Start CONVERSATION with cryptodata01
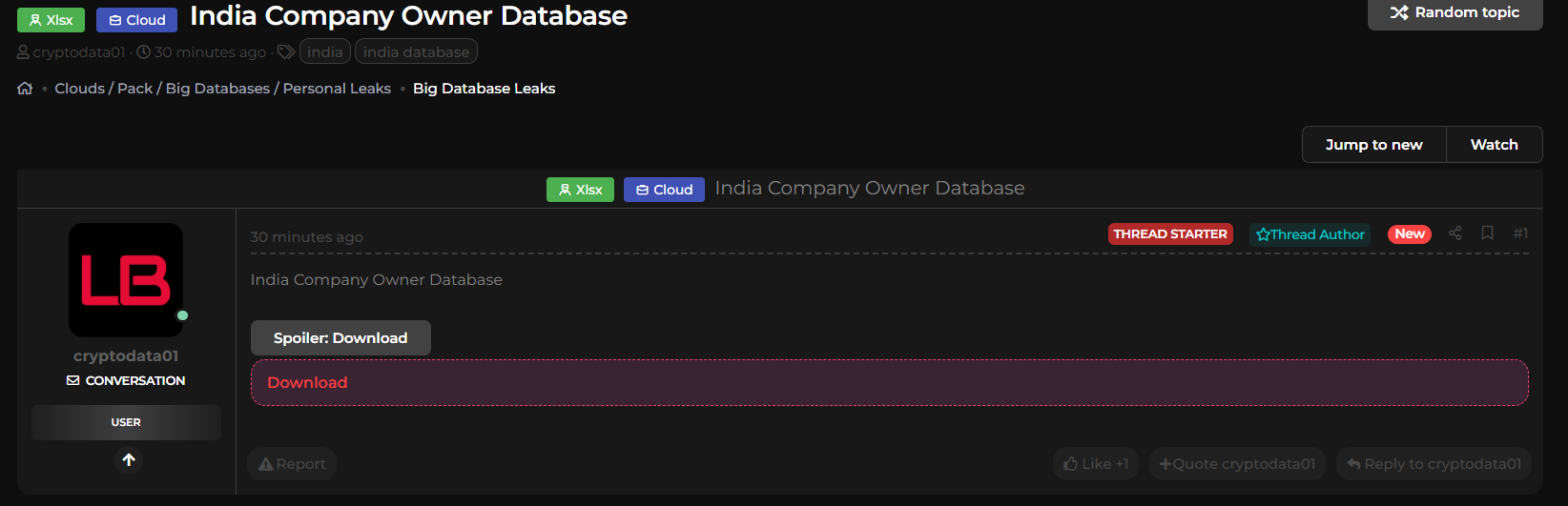1568x506 pixels. (x=126, y=380)
